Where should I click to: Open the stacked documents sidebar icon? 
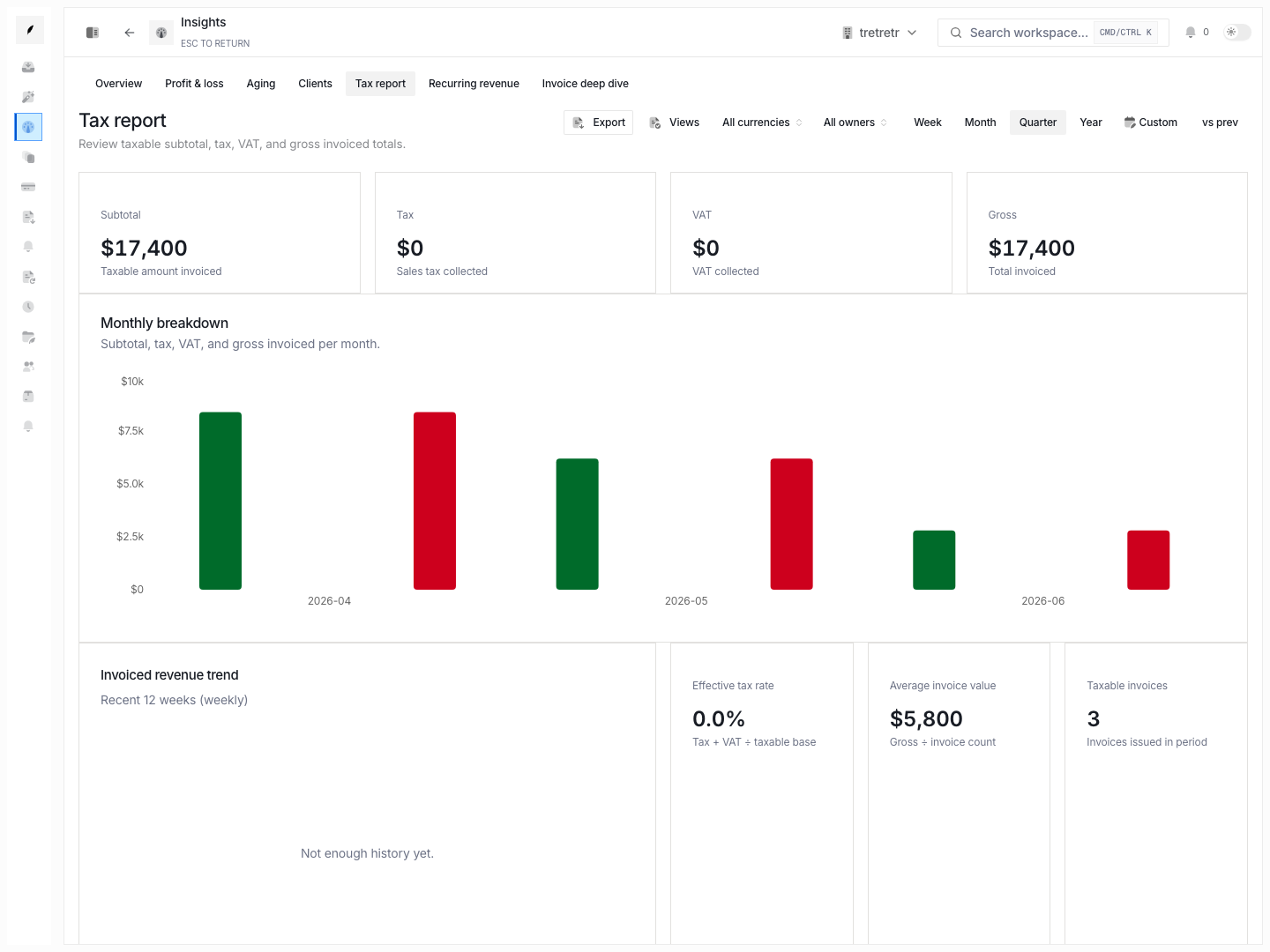click(x=28, y=157)
